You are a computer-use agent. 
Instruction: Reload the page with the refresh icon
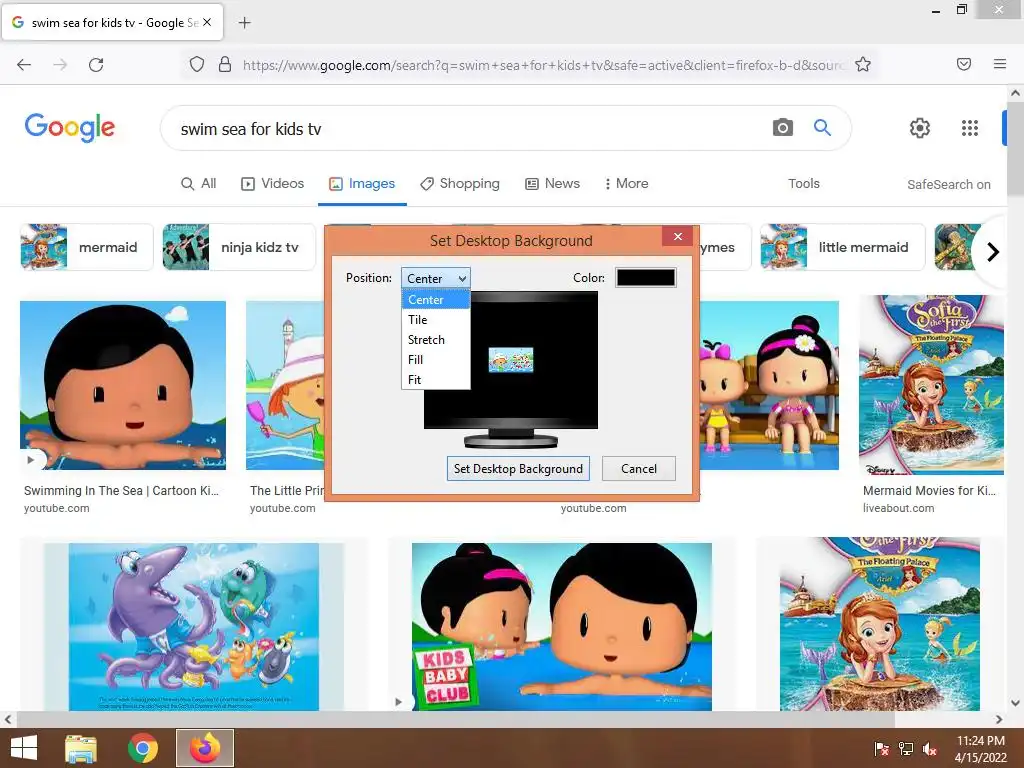pyautogui.click(x=96, y=65)
